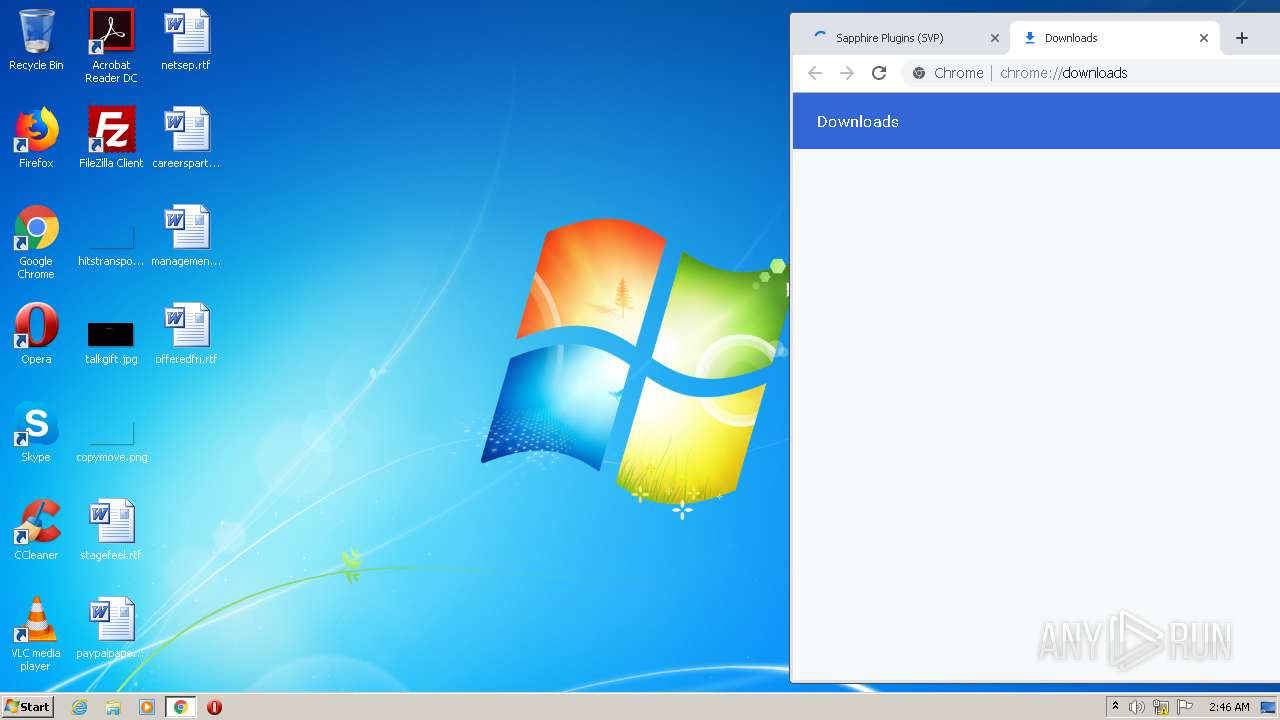The image size is (1280, 720).
Task: Open the offeredfri.rtf document
Action: pos(186,335)
